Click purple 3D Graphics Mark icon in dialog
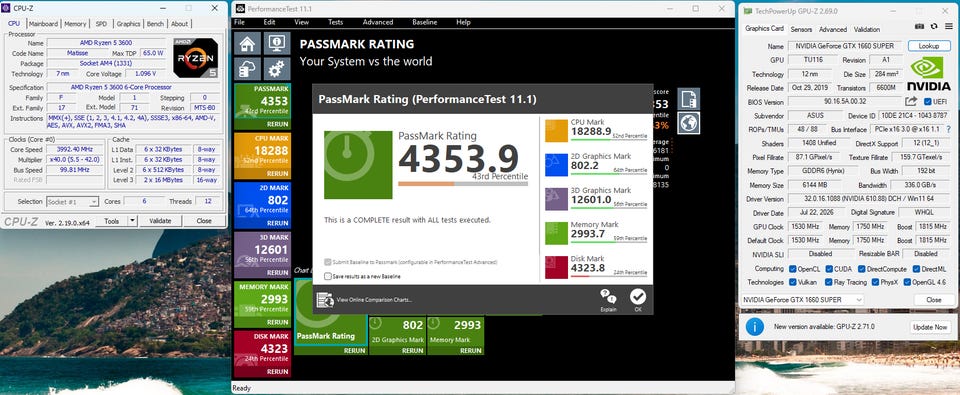 (556, 199)
